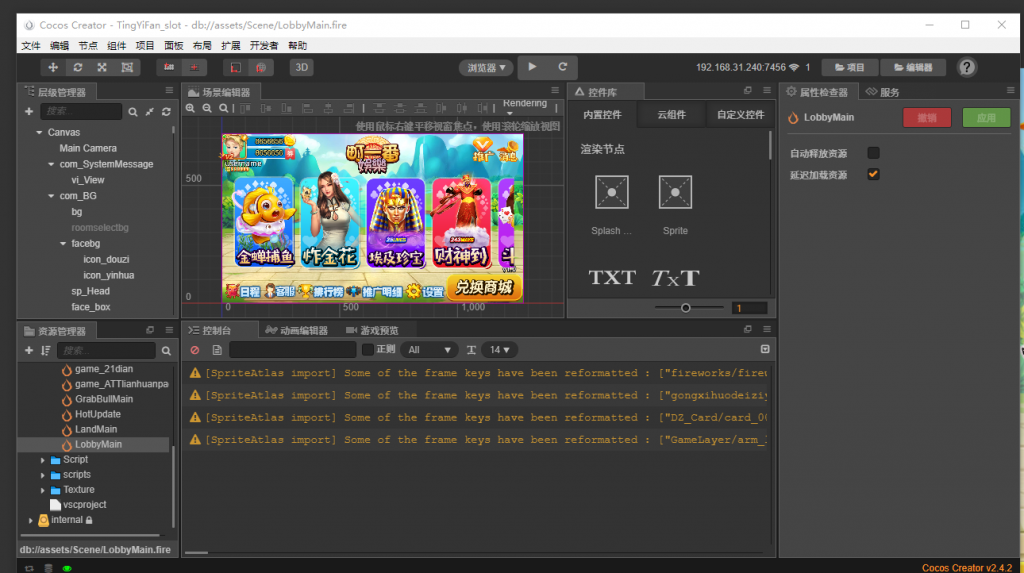
Task: Reset scene editor zoom
Action: tap(223, 108)
